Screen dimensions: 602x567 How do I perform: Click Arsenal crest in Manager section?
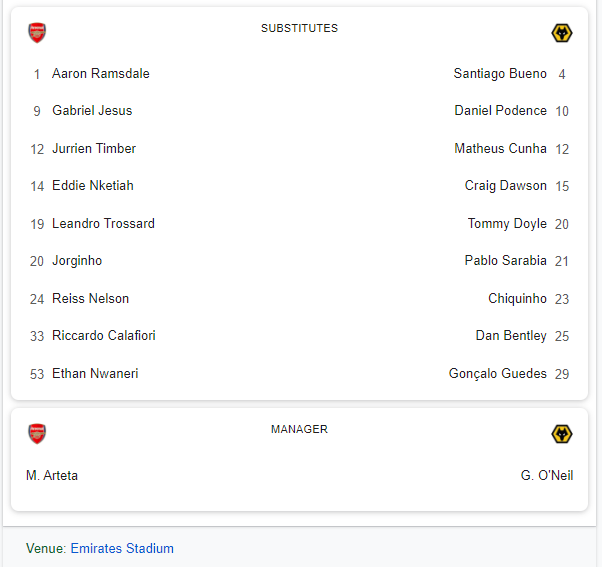point(37,434)
